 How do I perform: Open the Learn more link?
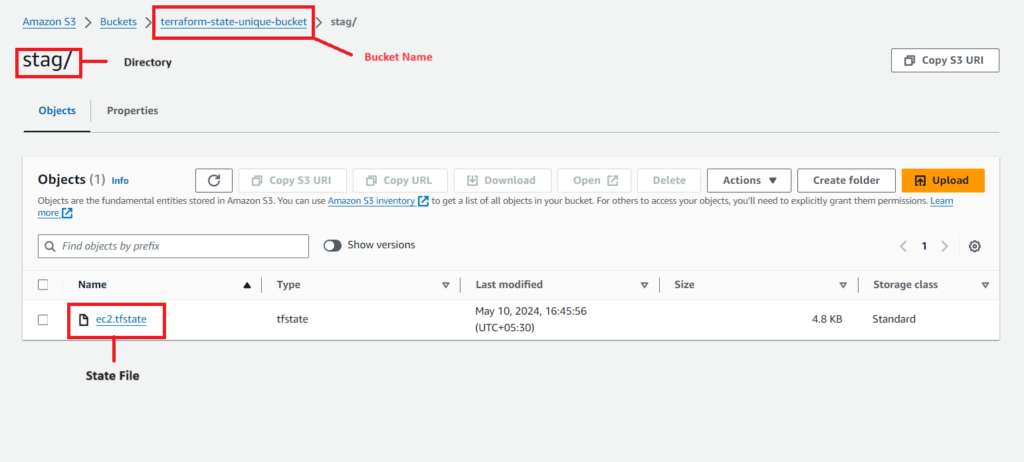coord(941,201)
